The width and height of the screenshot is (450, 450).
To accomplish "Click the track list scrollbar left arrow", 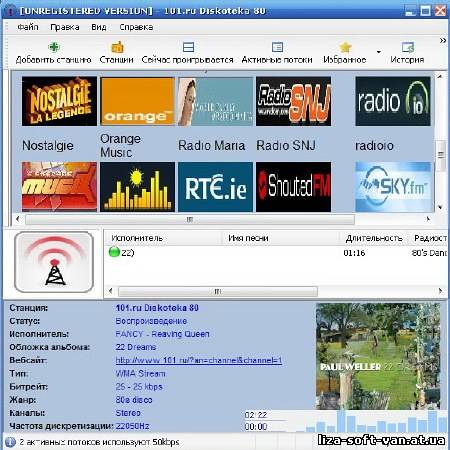I will pyautogui.click(x=111, y=291).
